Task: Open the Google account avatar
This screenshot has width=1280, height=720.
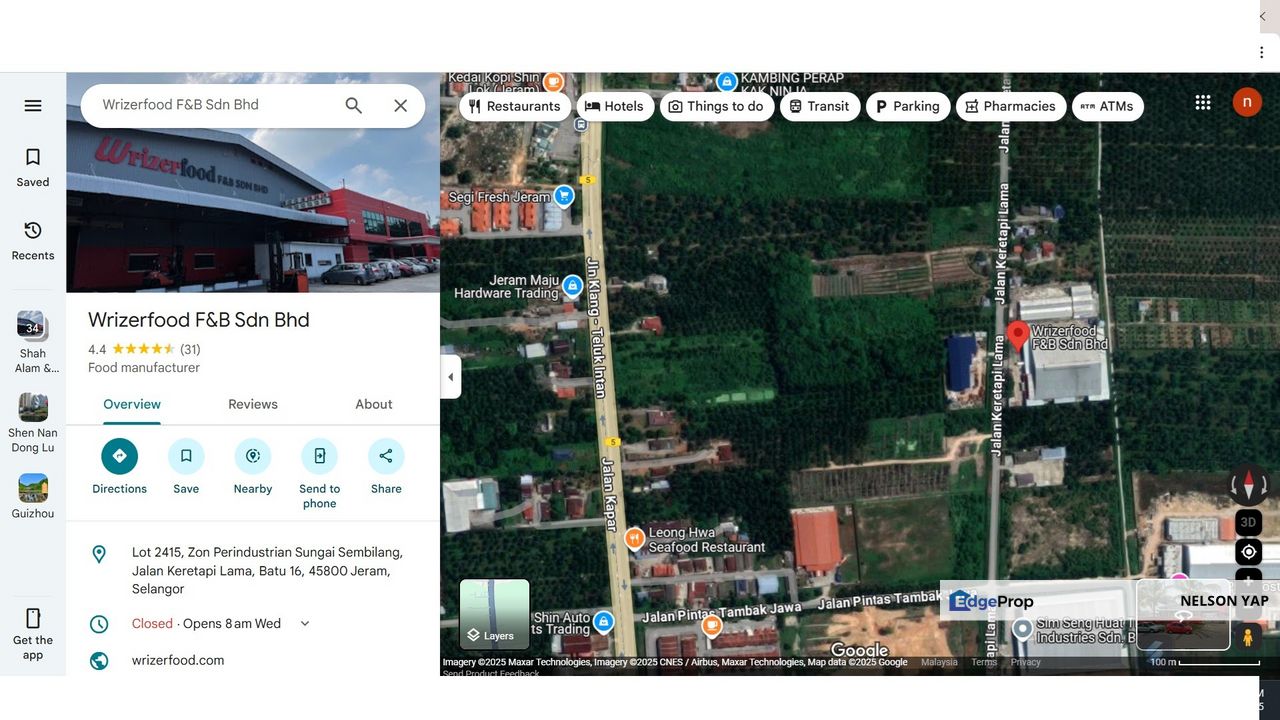Action: (x=1247, y=102)
